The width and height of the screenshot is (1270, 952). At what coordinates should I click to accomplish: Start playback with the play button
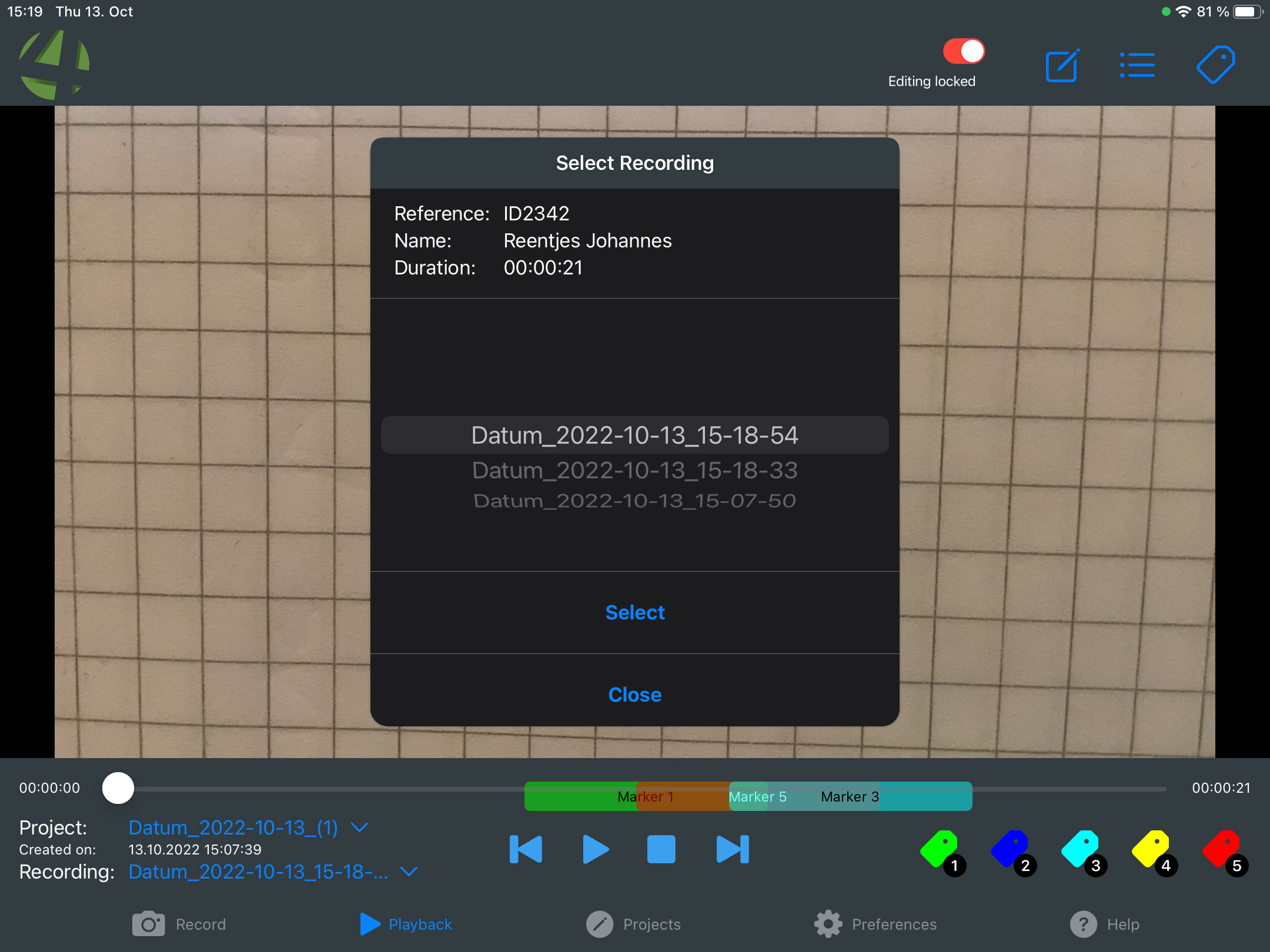click(596, 849)
